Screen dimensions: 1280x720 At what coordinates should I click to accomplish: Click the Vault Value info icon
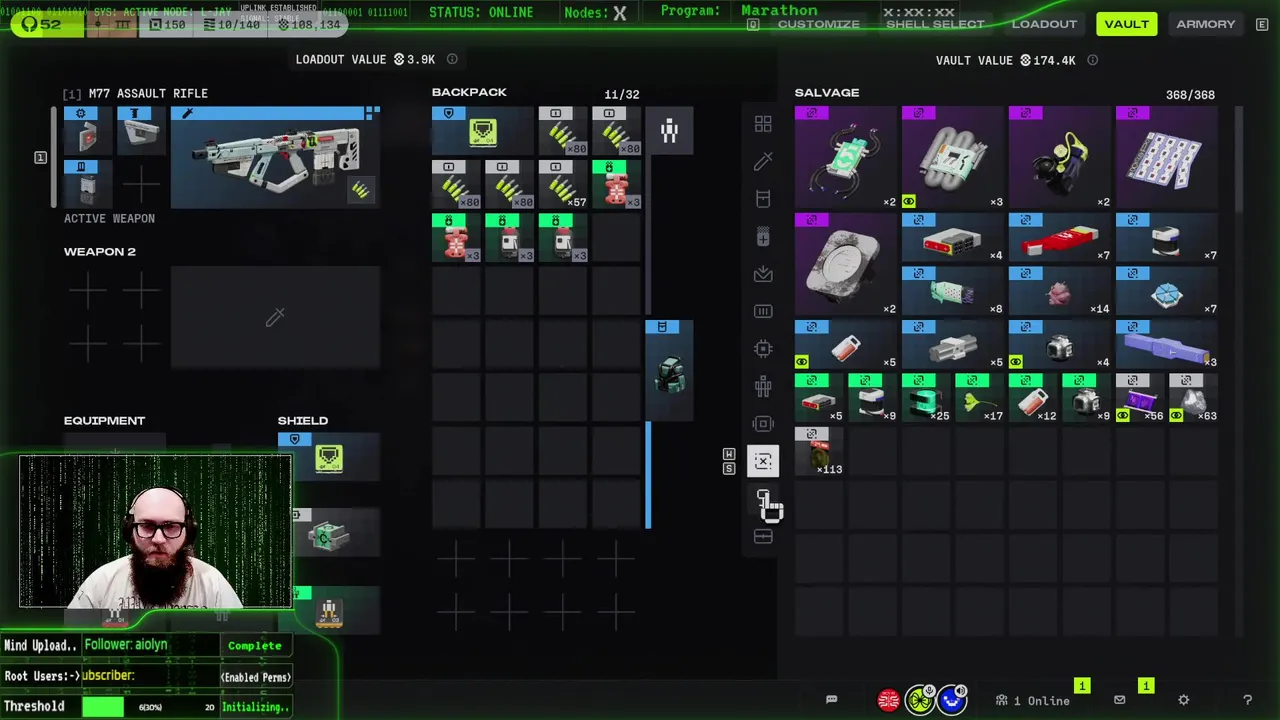(1092, 60)
